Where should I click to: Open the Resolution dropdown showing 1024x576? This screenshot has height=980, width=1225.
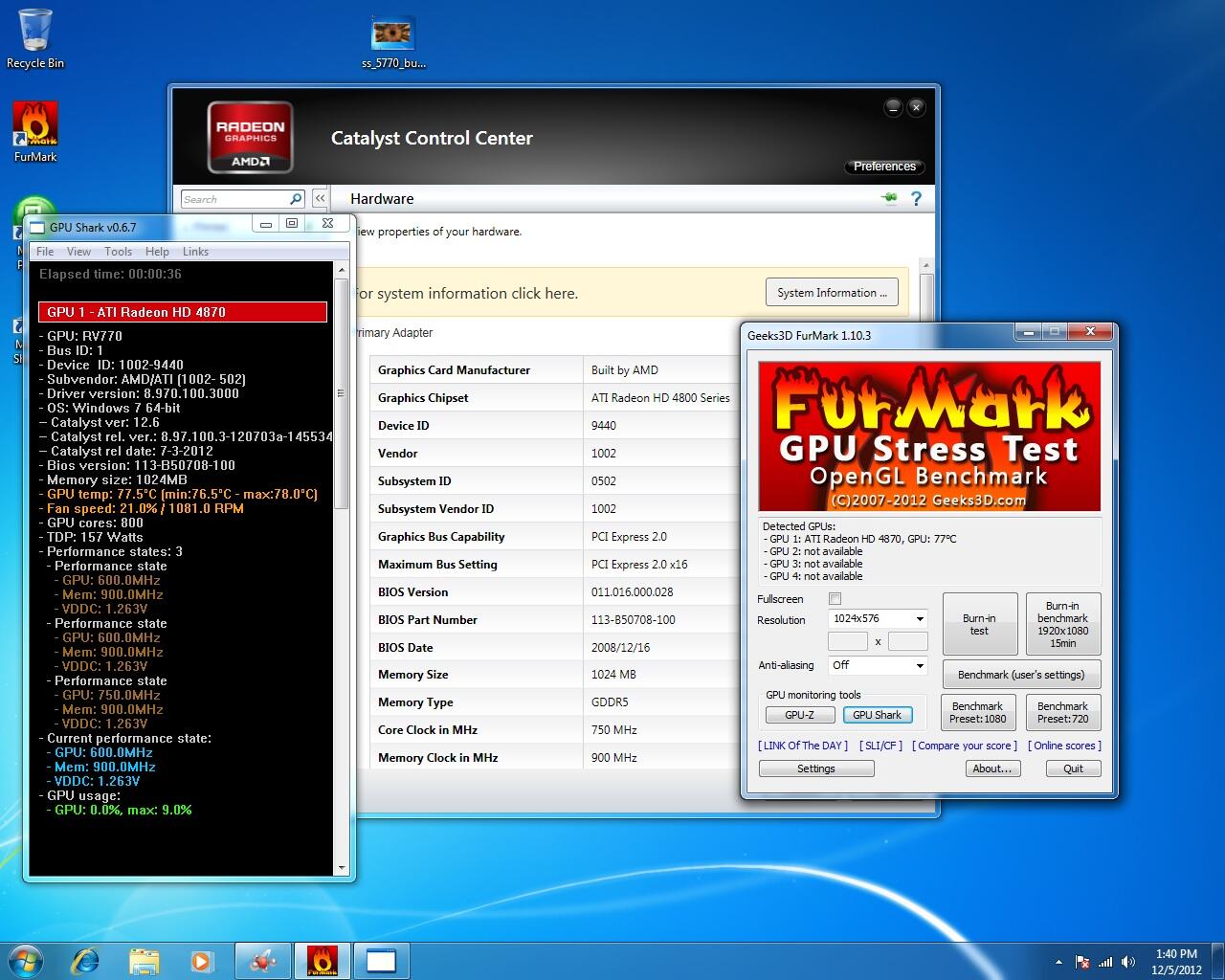878,618
